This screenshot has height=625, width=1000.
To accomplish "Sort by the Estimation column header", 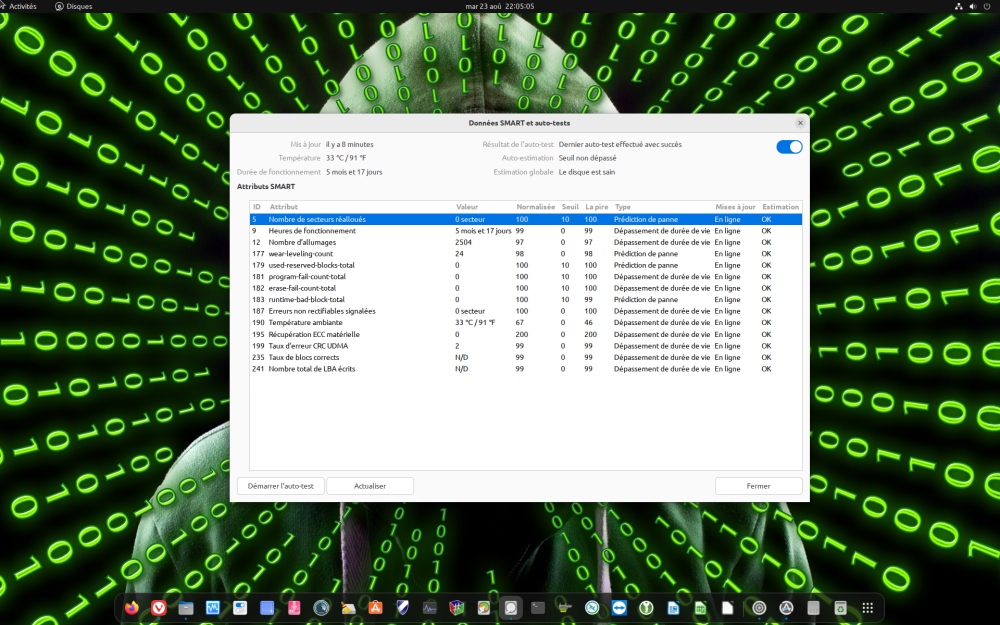I will (x=780, y=207).
